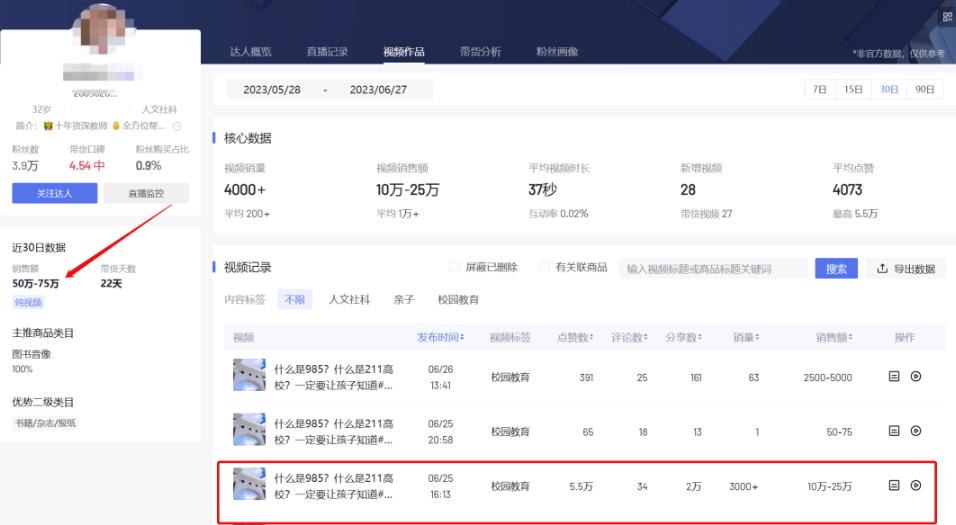
Task: Open details icon for the 06/25 16:13 video
Action: (895, 486)
